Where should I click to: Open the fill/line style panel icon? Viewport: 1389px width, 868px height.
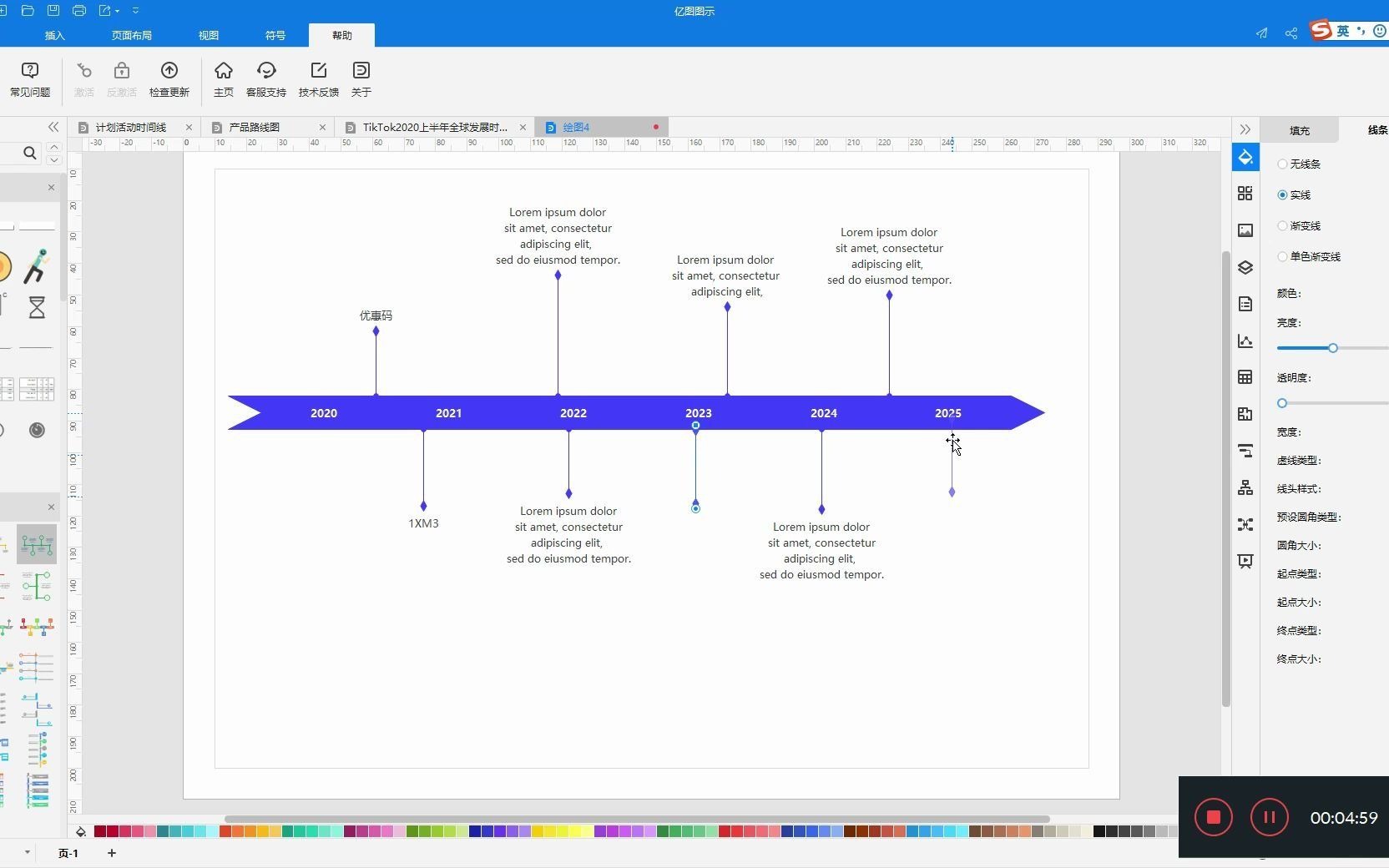click(x=1245, y=157)
